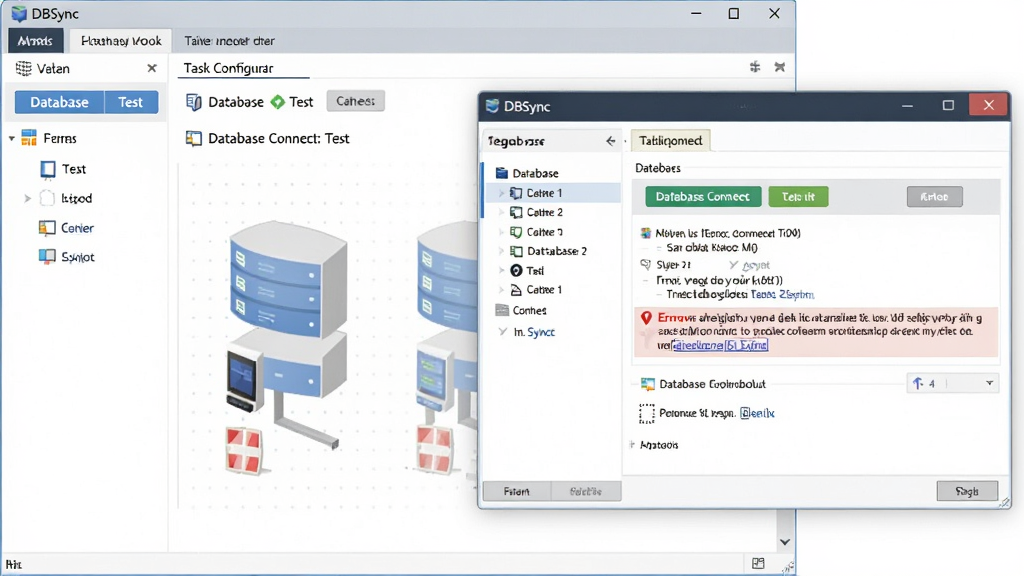Expand the Anatoois section
The height and width of the screenshot is (576, 1024).
point(632,445)
